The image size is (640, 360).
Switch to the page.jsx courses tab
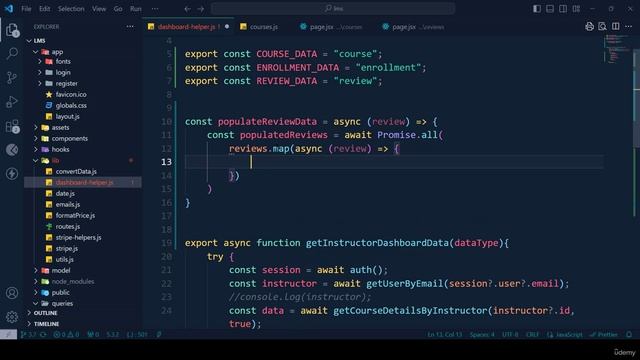pos(336,27)
